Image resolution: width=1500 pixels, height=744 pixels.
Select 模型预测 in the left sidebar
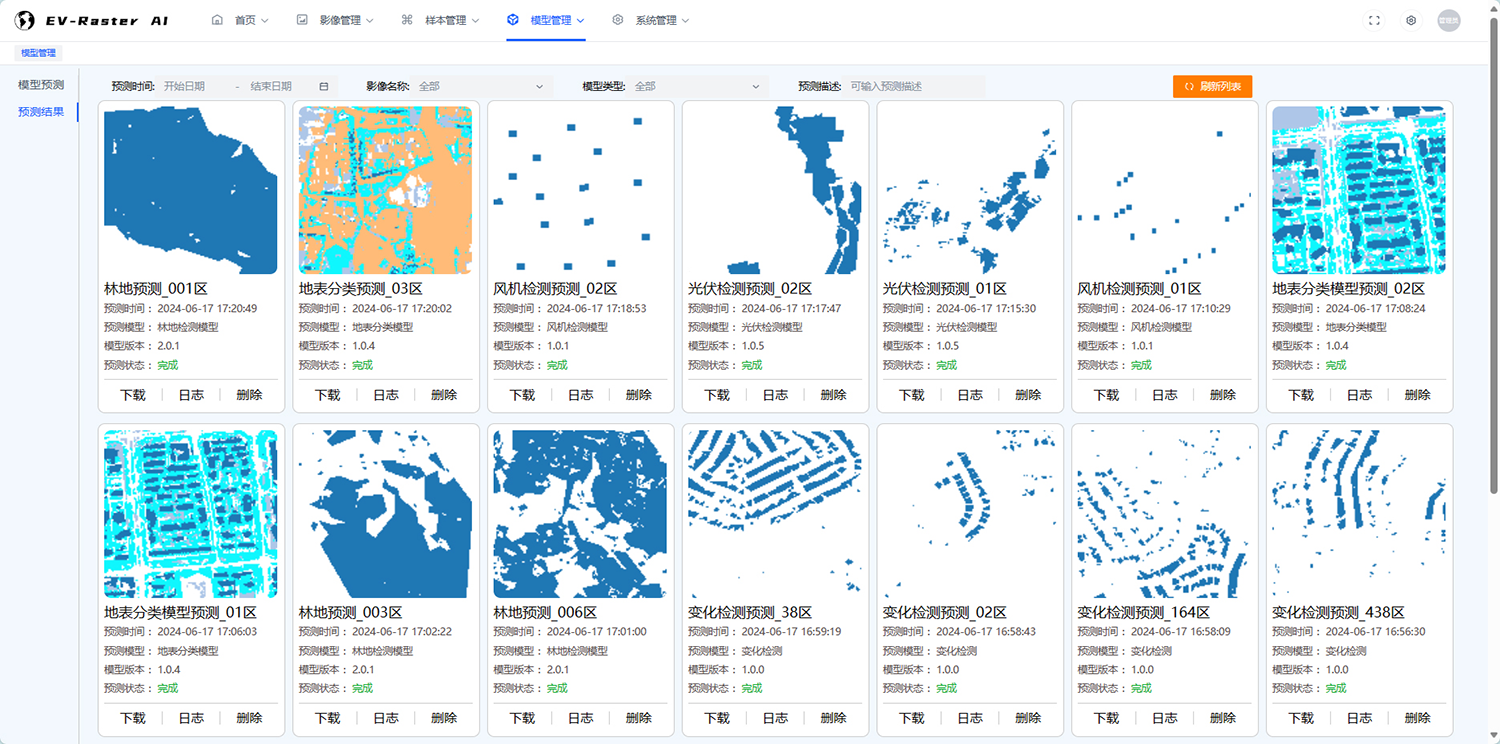click(x=41, y=85)
